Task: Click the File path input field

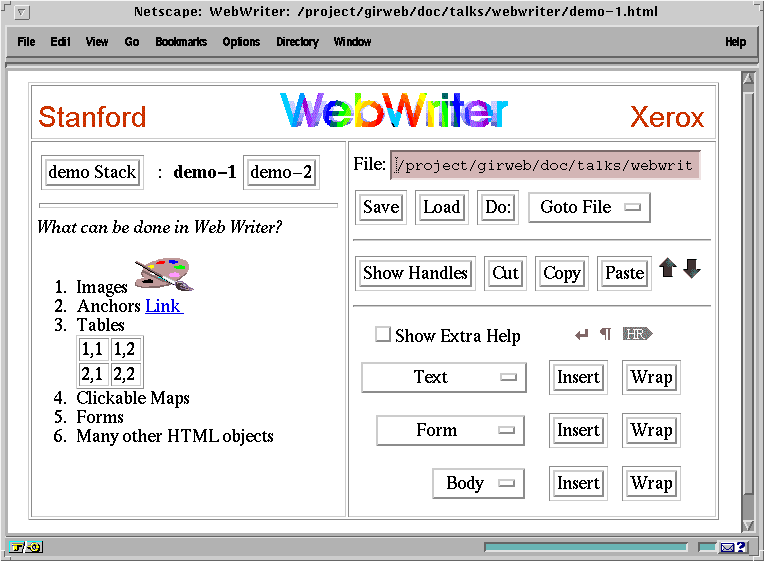Action: click(x=545, y=166)
